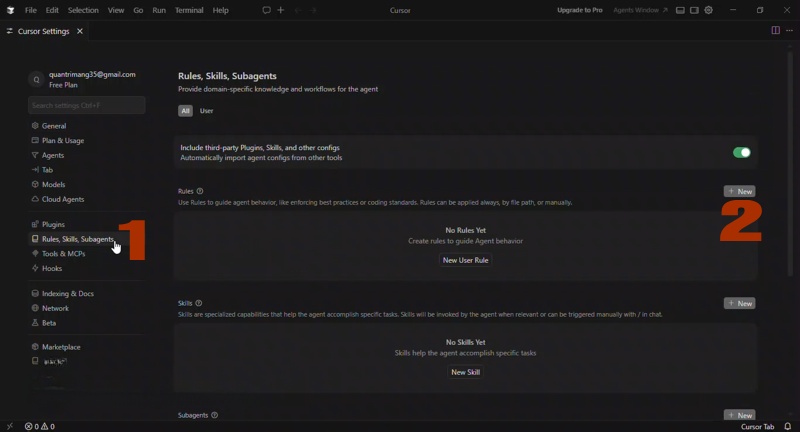Open notifications bell in status bar
The width and height of the screenshot is (800, 432).
(x=788, y=426)
